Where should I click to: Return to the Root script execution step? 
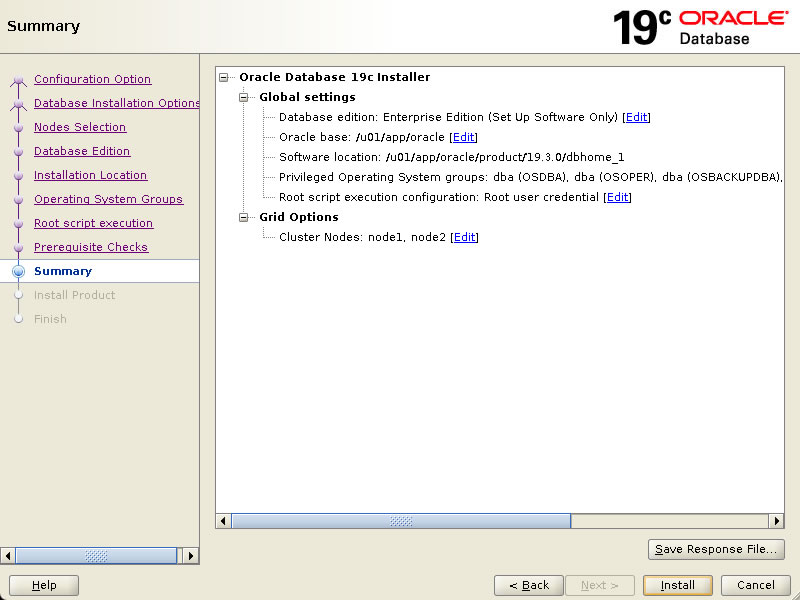[93, 223]
